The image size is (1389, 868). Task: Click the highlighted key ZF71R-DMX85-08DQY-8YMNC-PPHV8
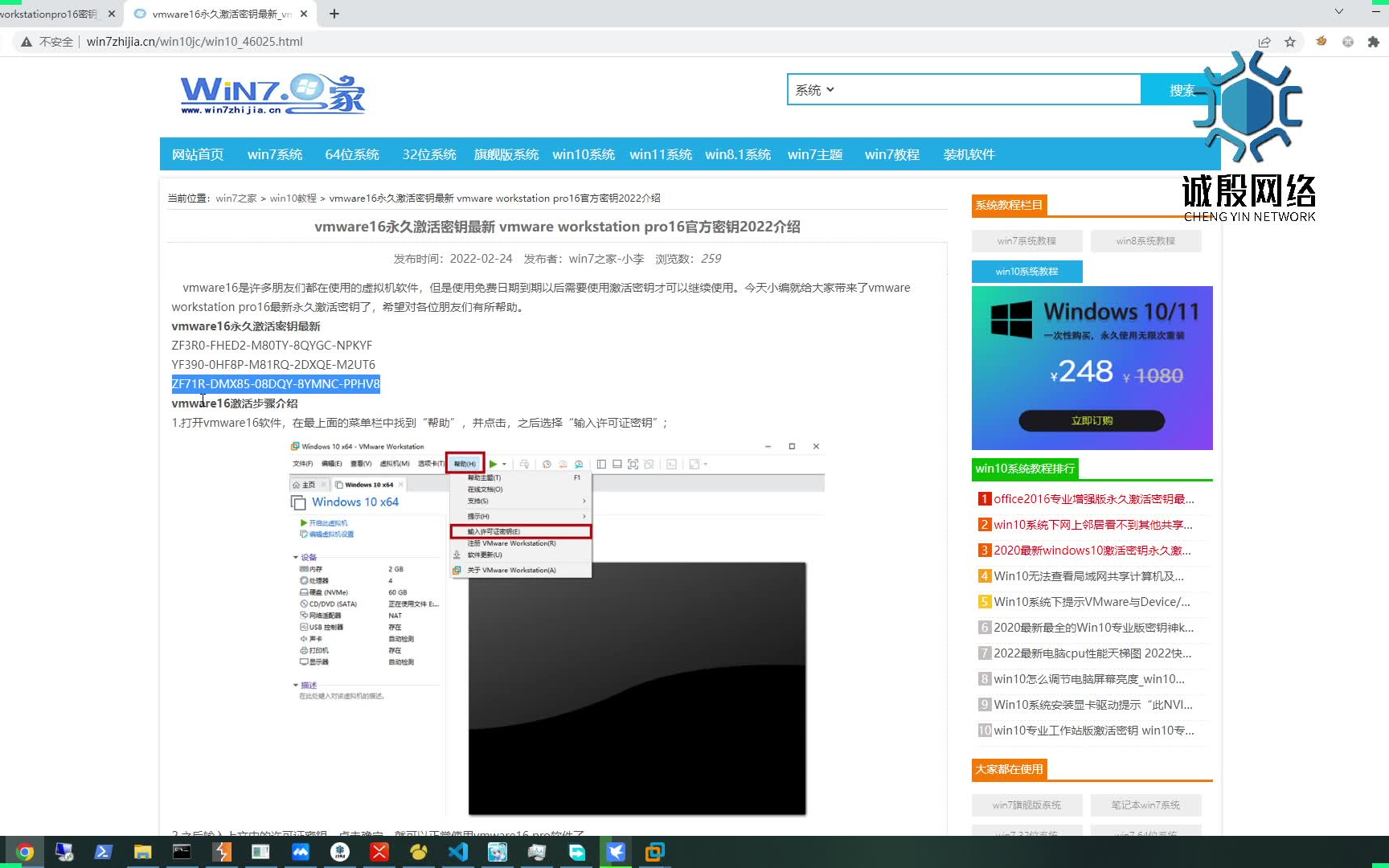pyautogui.click(x=276, y=384)
